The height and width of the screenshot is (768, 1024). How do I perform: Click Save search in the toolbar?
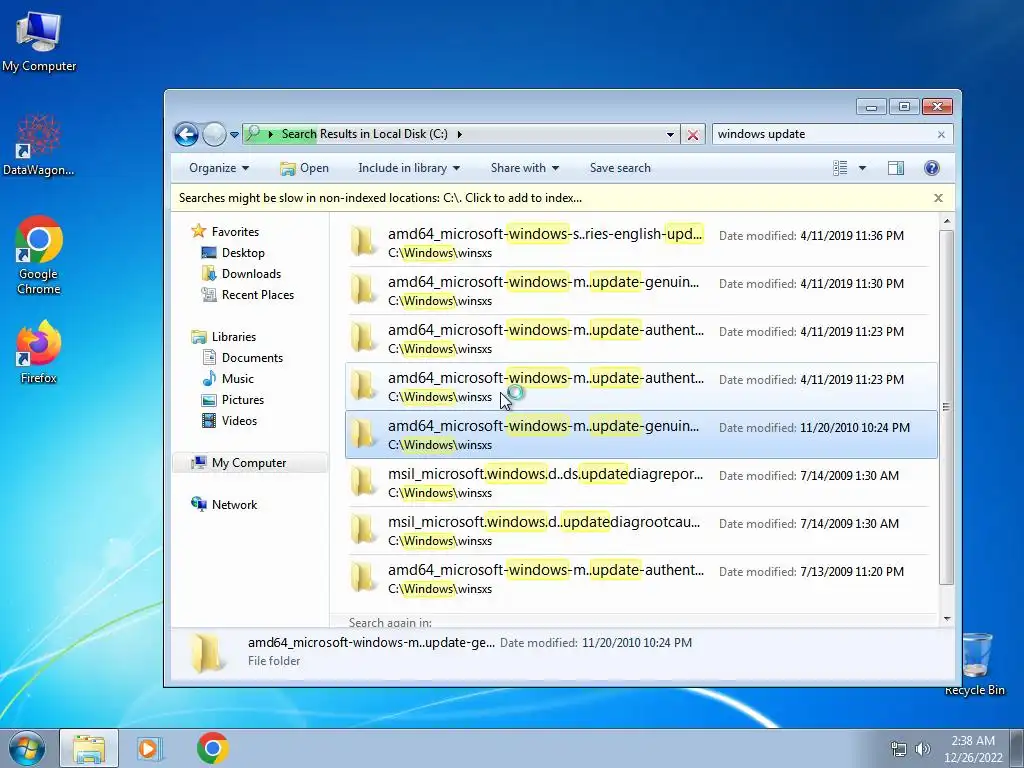pos(620,168)
